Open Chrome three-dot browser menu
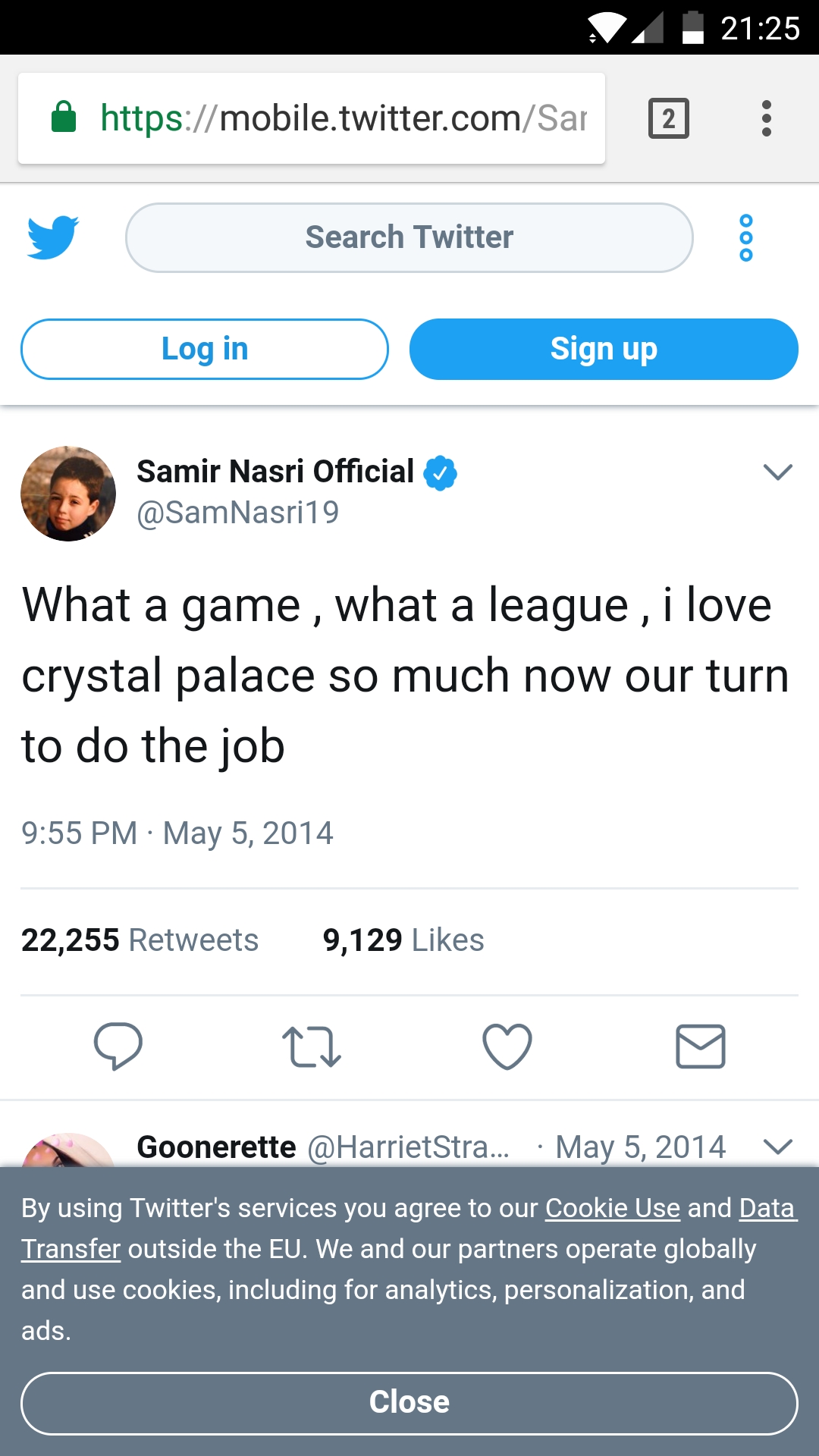Viewport: 819px width, 1456px height. 767,119
